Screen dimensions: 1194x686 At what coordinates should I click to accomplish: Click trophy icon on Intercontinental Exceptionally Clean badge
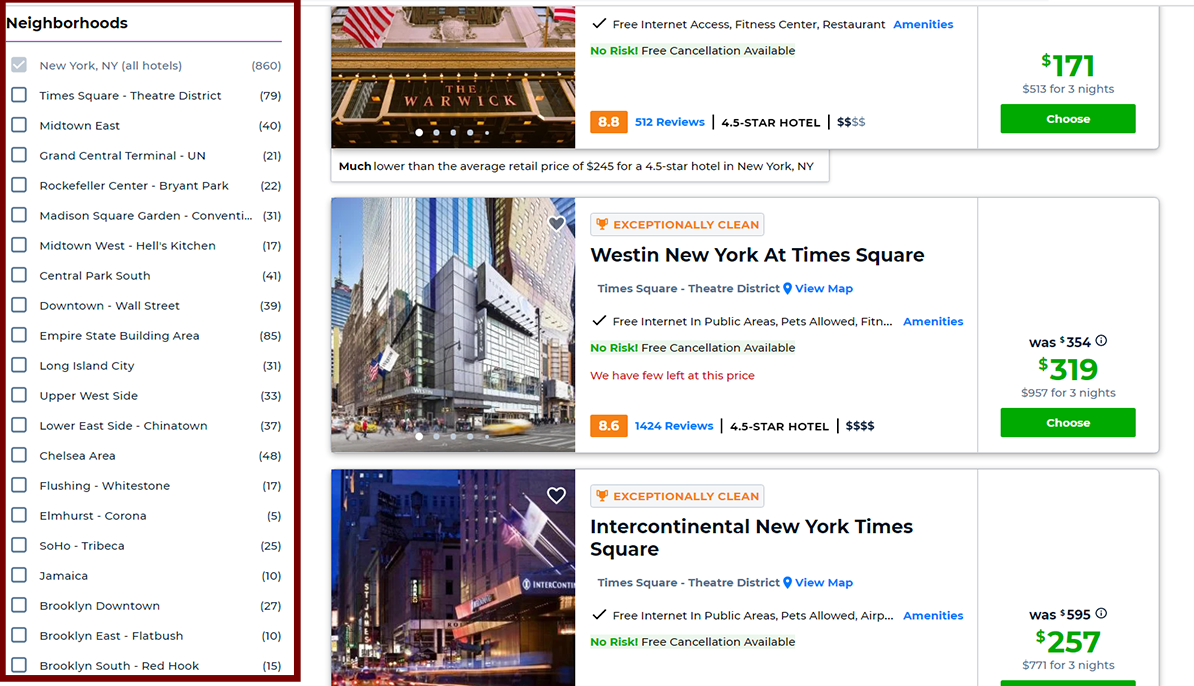coord(602,496)
